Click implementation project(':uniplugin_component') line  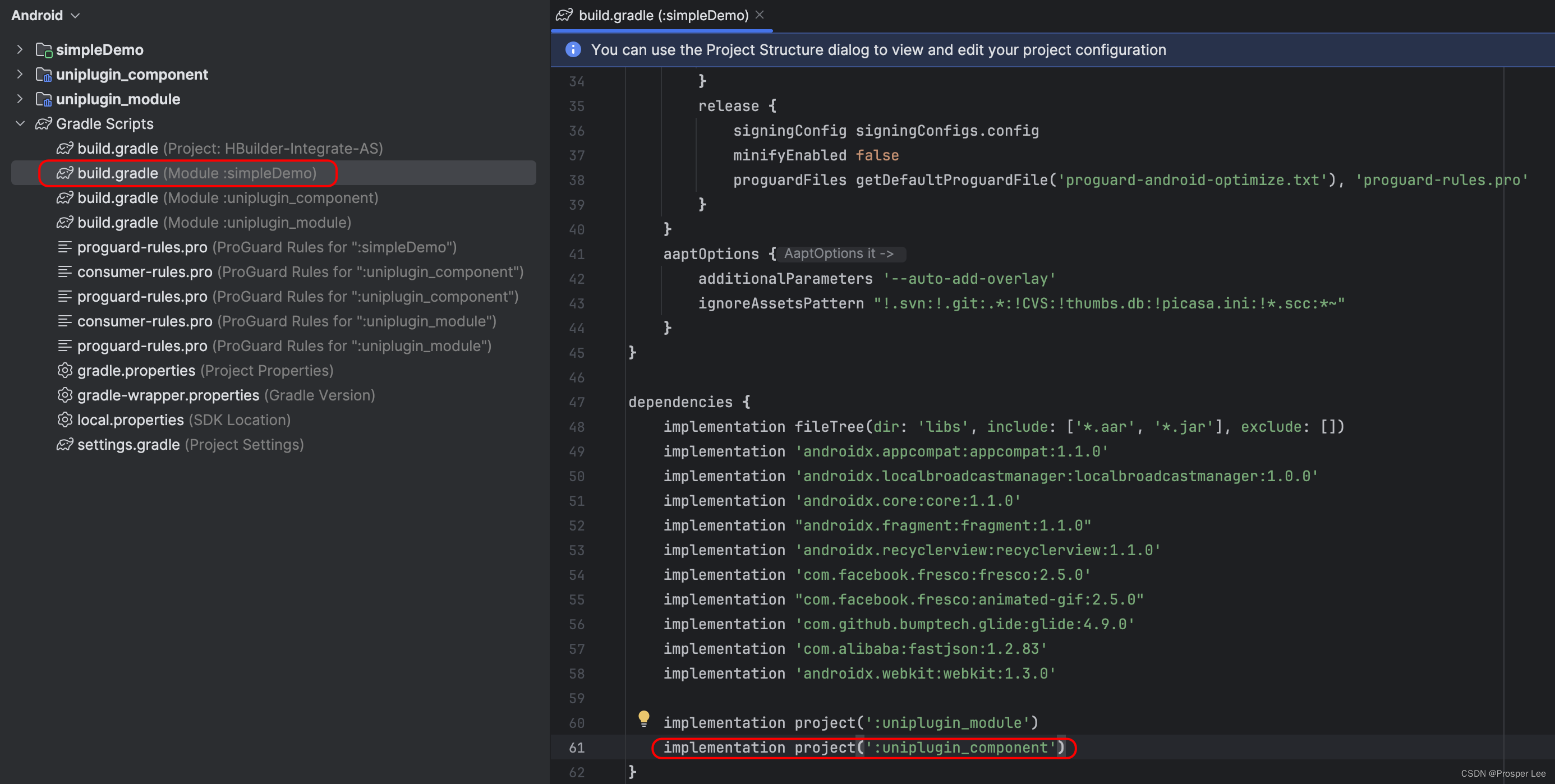click(864, 747)
